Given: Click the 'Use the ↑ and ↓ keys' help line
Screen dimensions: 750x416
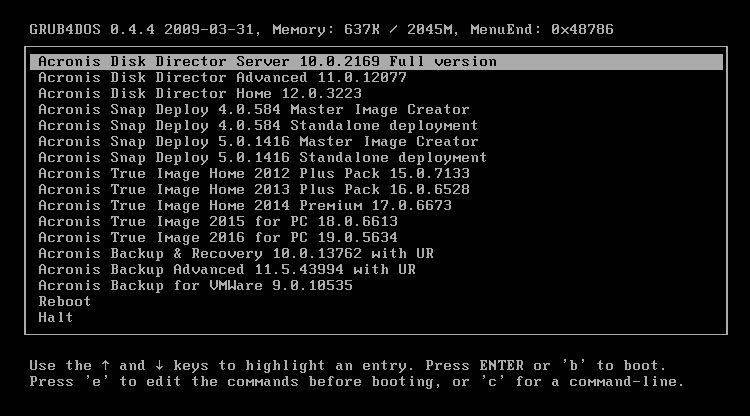Looking at the screenshot, I should pos(348,366).
